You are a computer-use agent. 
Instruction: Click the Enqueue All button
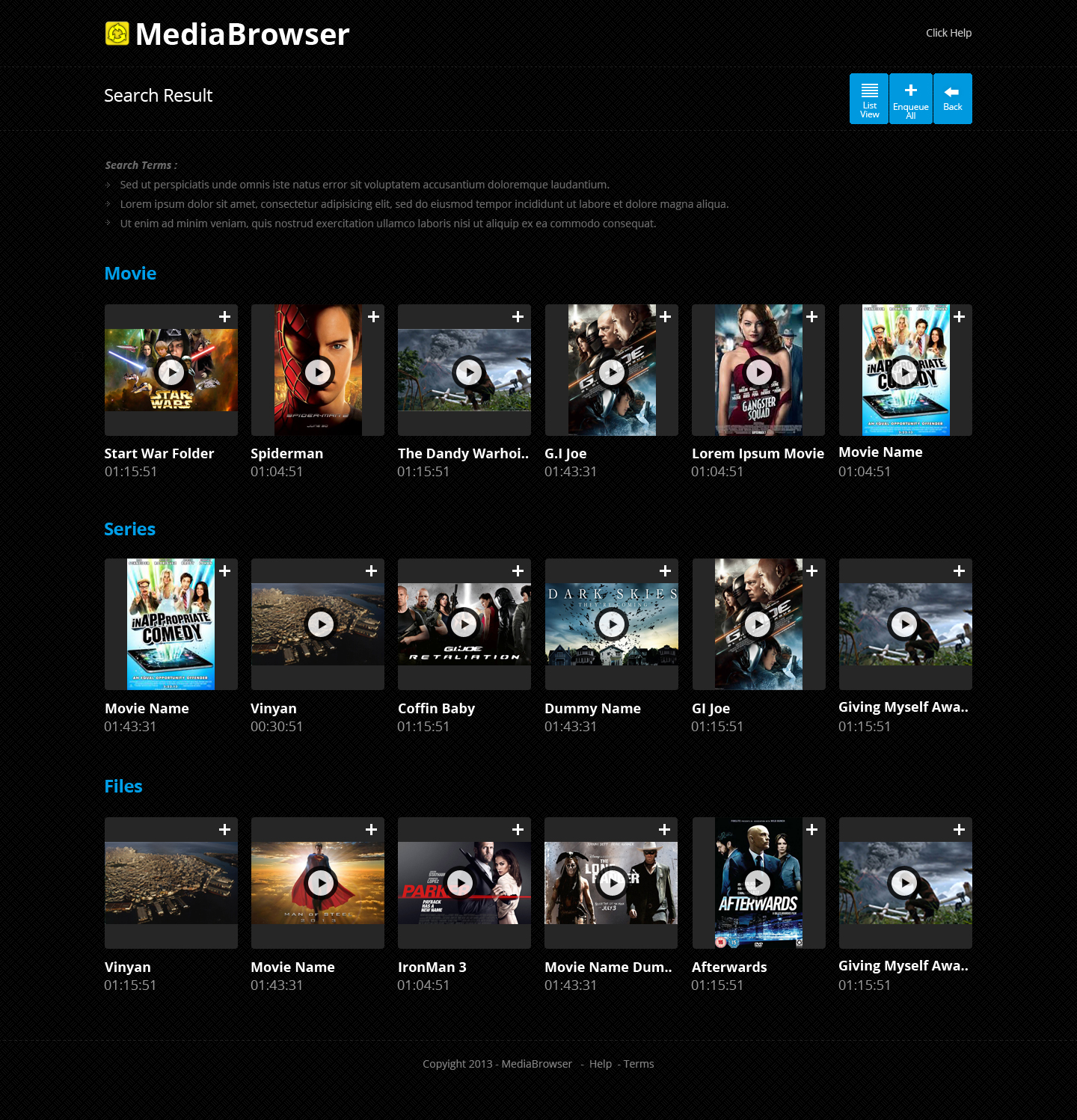[x=911, y=99]
